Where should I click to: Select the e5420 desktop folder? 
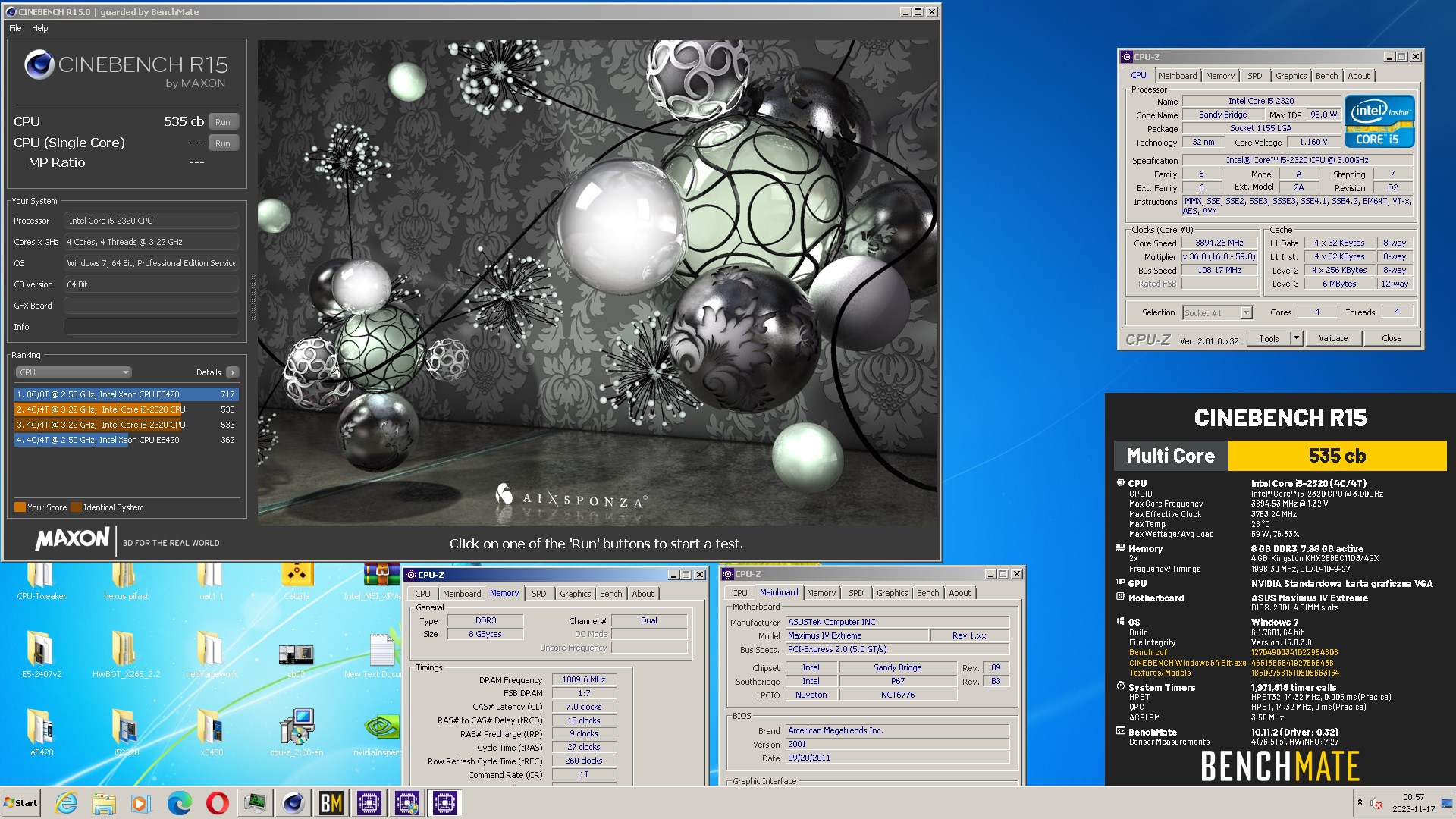tap(41, 733)
